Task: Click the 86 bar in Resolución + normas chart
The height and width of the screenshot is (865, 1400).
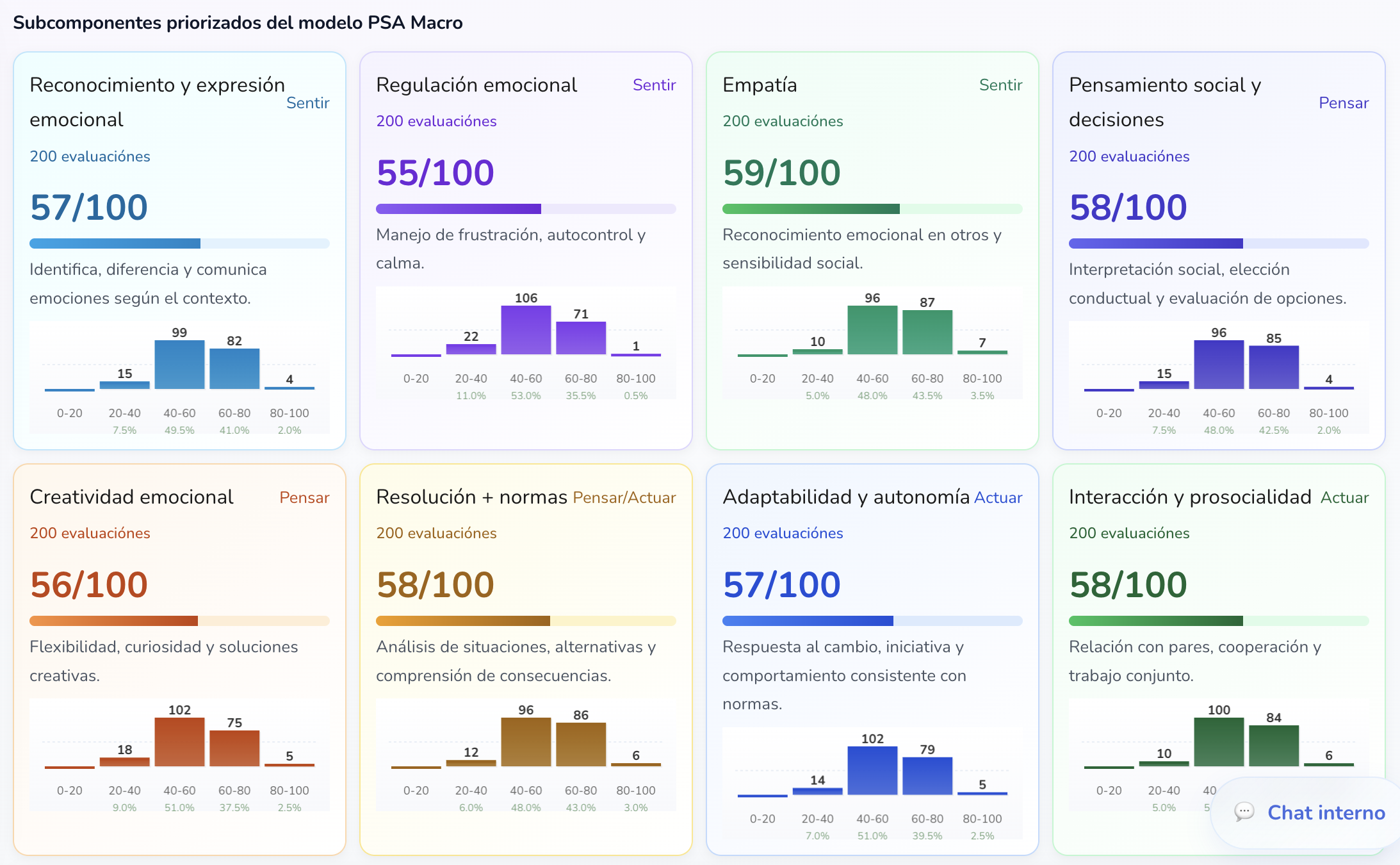Action: pos(581,745)
